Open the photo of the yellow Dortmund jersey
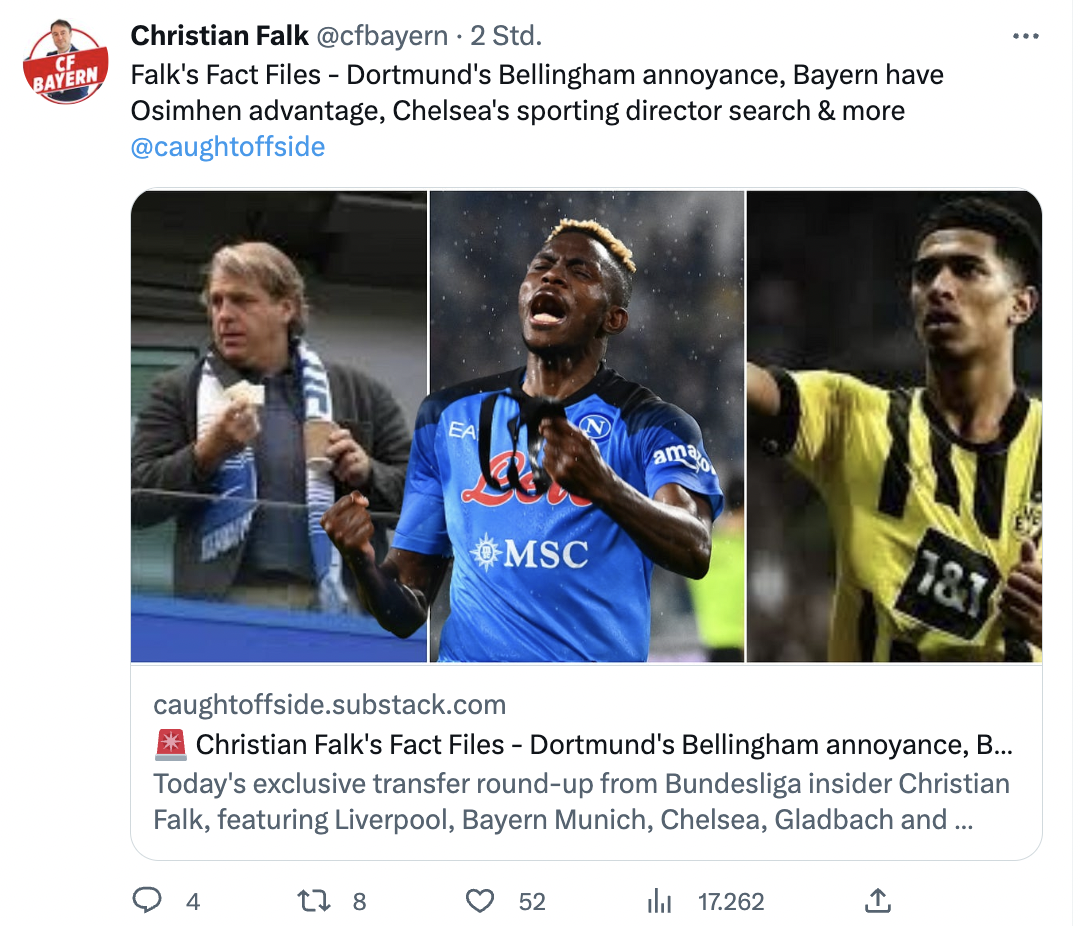 point(894,425)
